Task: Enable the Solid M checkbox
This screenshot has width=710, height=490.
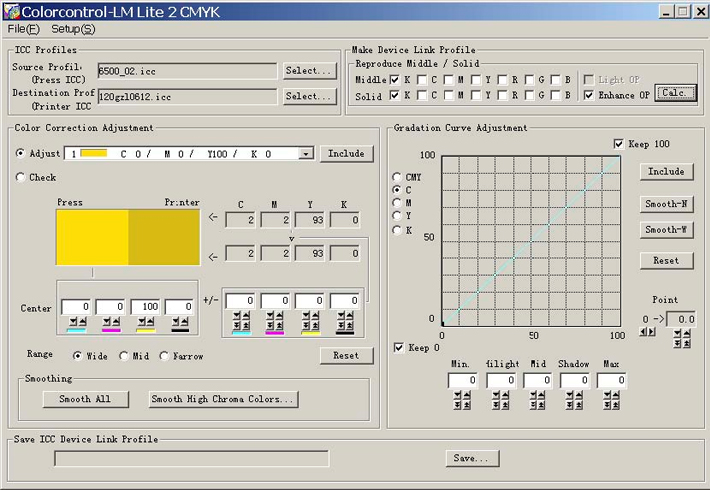Action: [x=448, y=95]
